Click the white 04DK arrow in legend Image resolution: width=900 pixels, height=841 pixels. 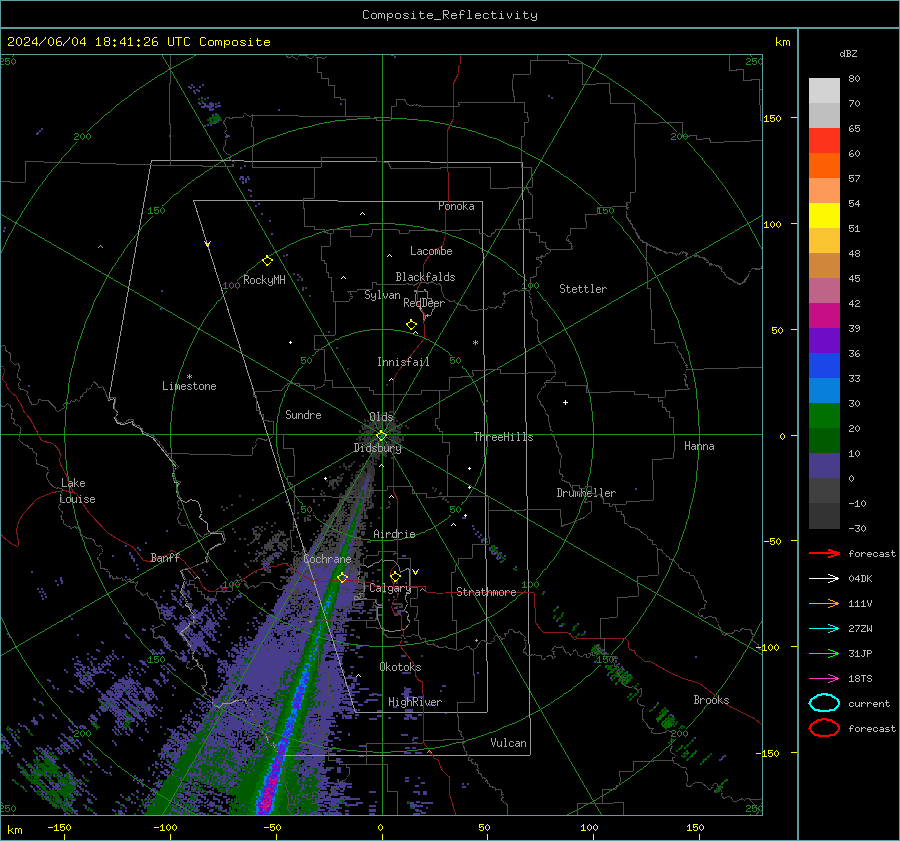tap(824, 578)
